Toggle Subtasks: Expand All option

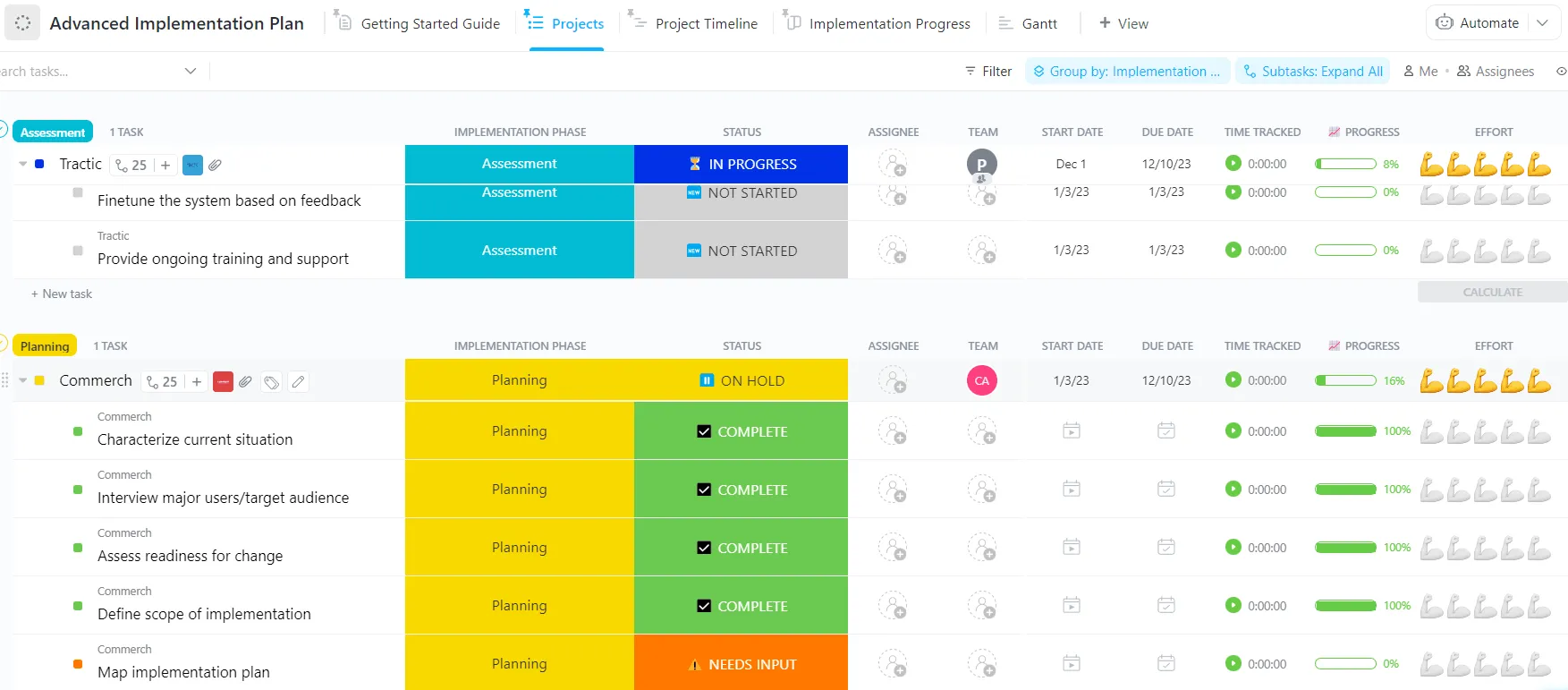(x=1313, y=72)
